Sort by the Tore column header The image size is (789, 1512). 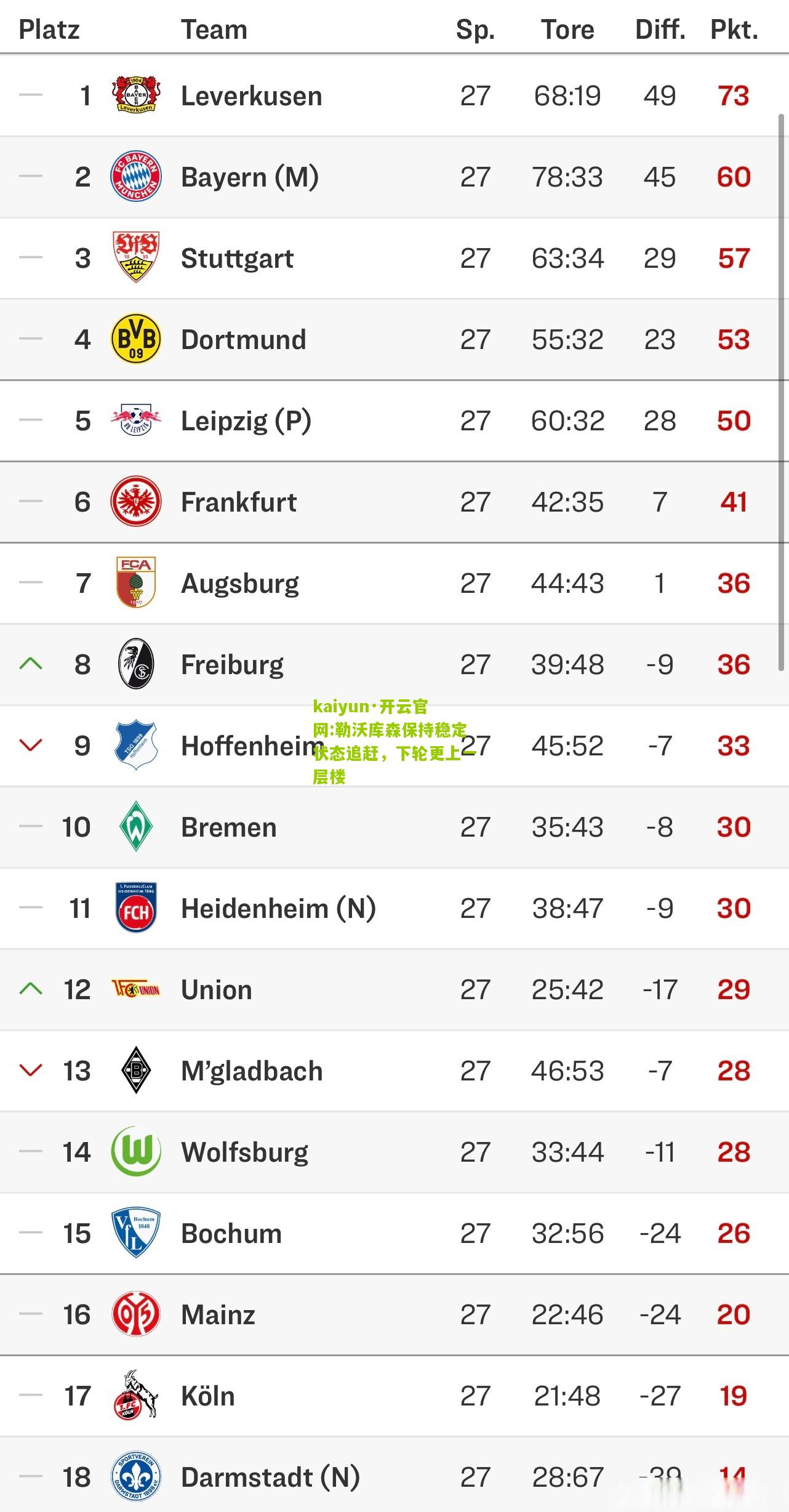(x=567, y=30)
